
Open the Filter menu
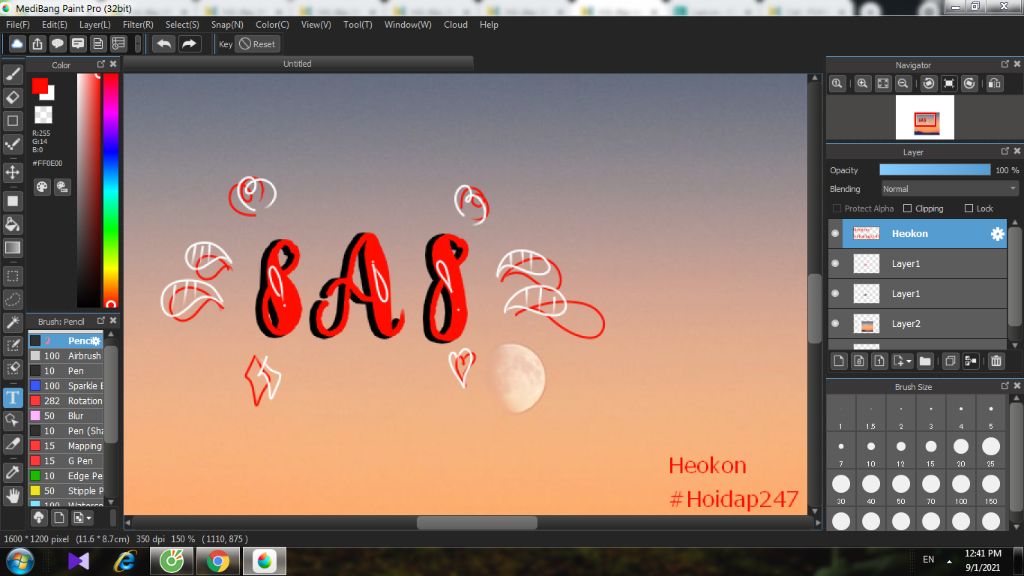(138, 25)
